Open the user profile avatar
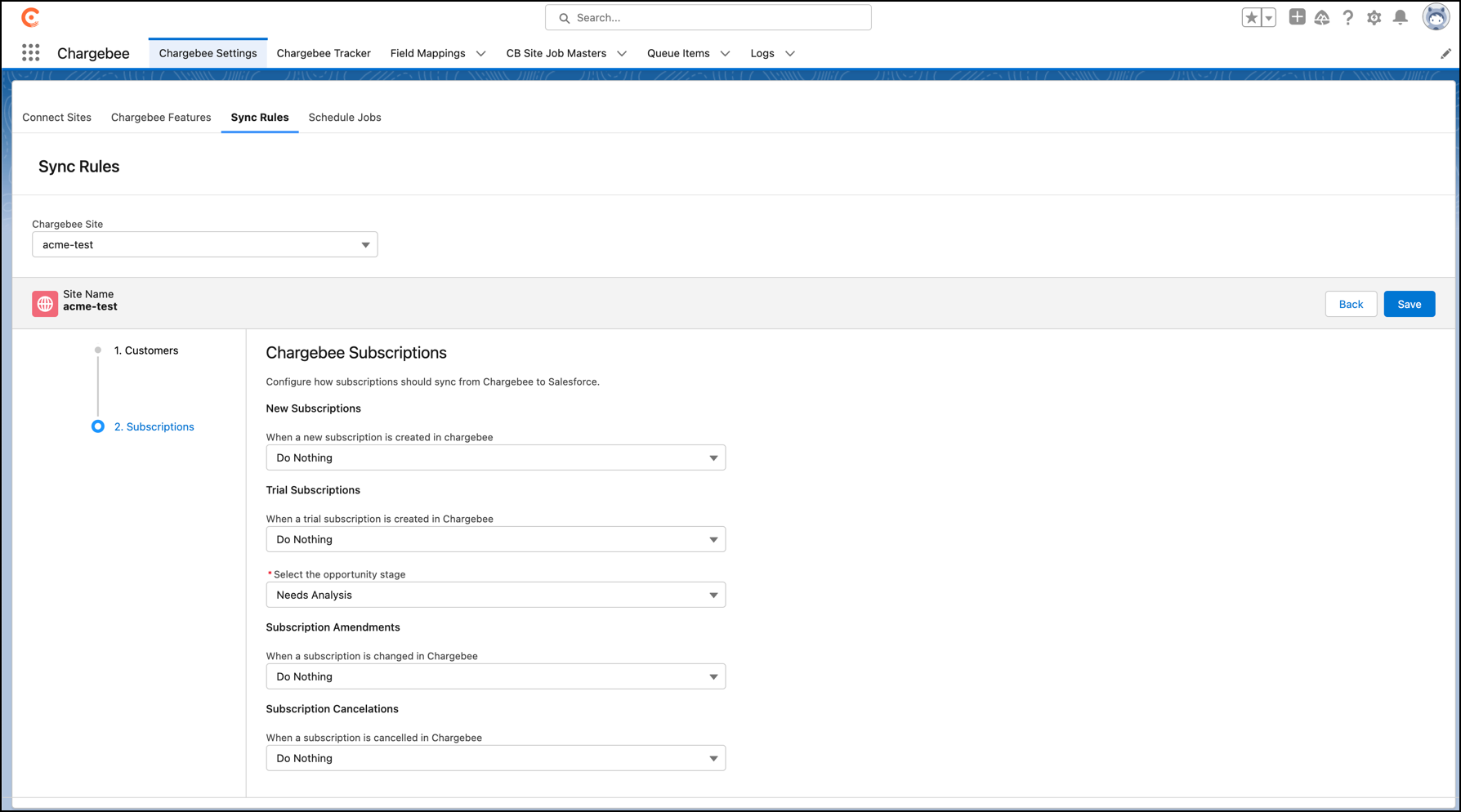The width and height of the screenshot is (1461, 812). click(x=1435, y=17)
